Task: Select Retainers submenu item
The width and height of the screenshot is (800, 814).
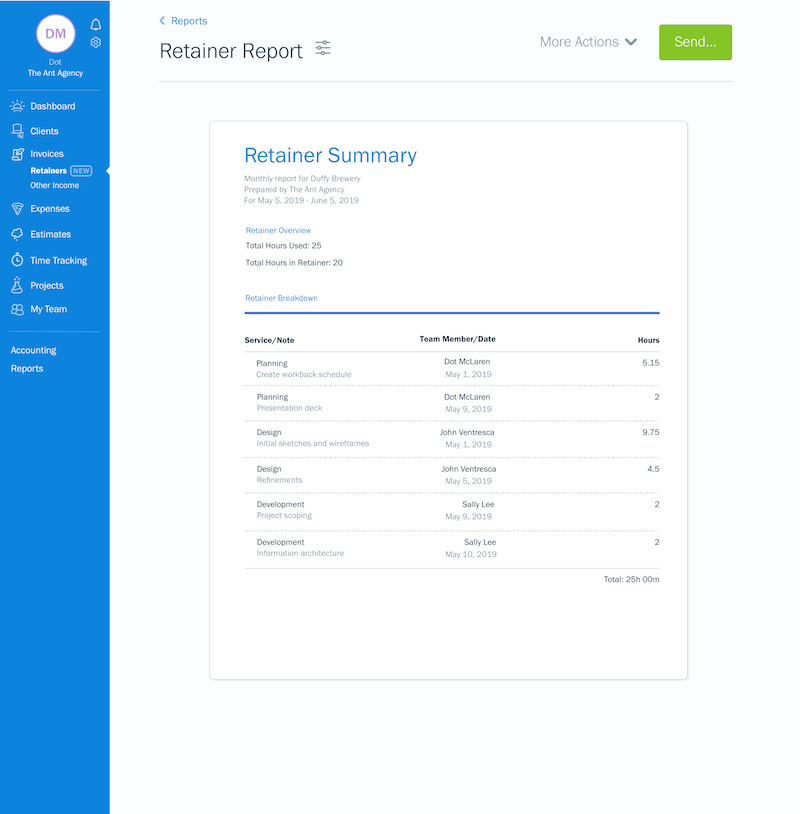Action: pyautogui.click(x=48, y=171)
